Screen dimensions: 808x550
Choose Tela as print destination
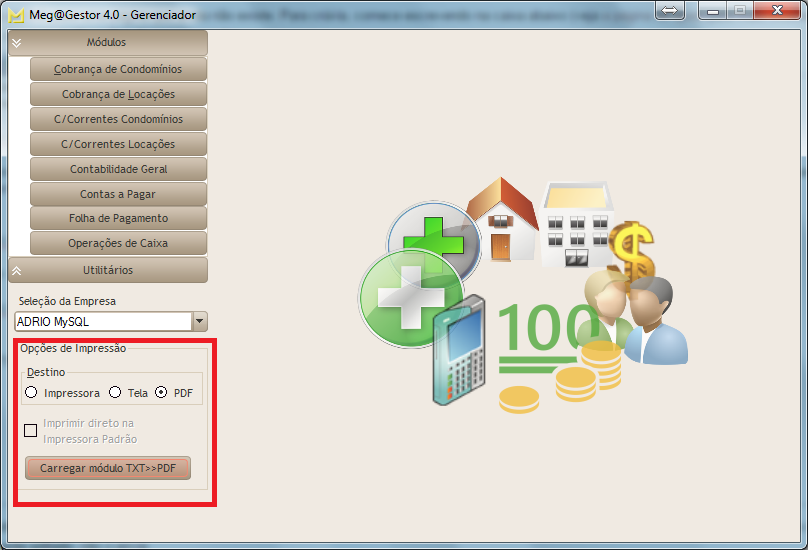point(115,393)
